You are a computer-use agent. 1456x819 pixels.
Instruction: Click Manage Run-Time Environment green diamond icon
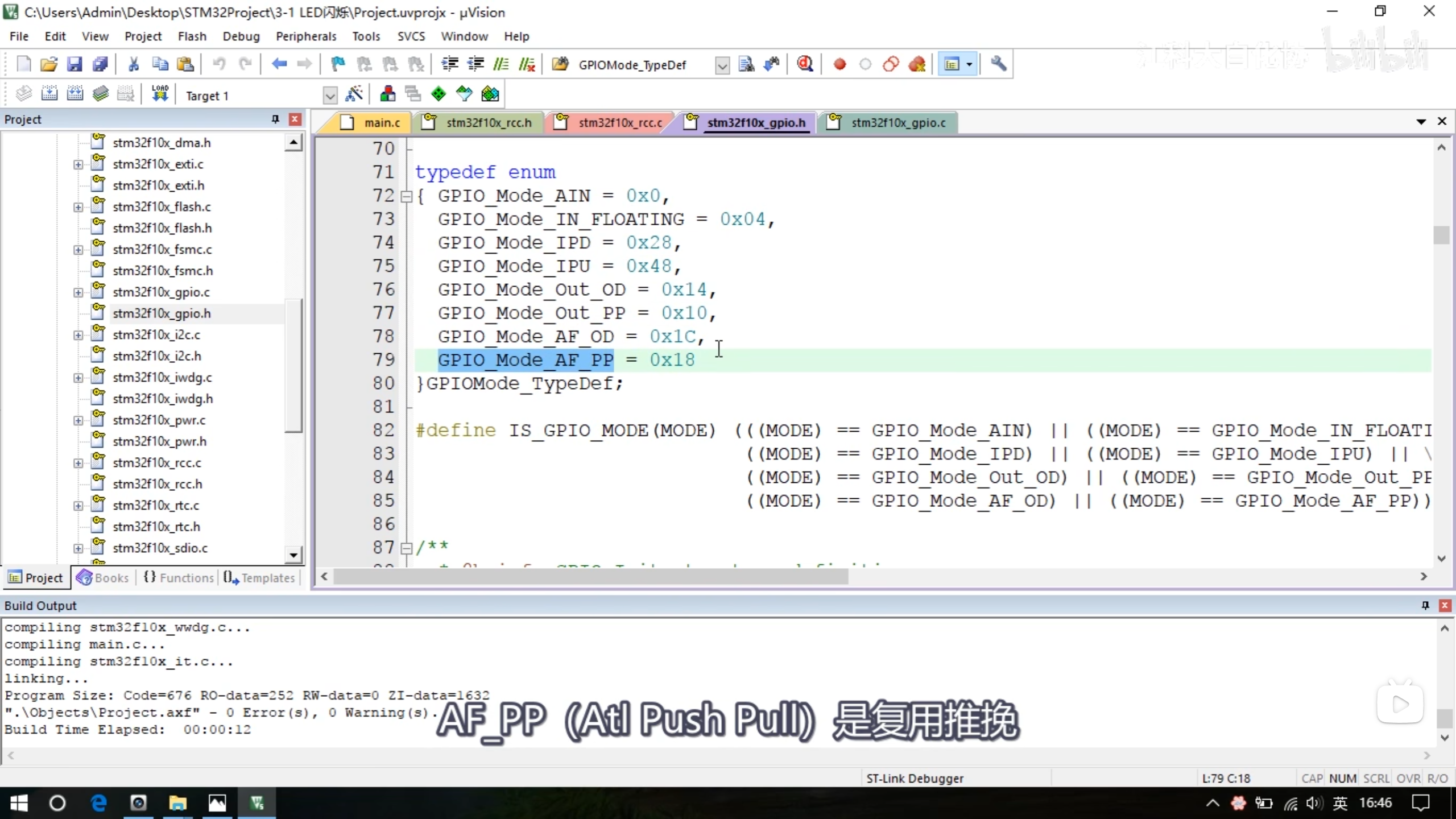click(439, 94)
